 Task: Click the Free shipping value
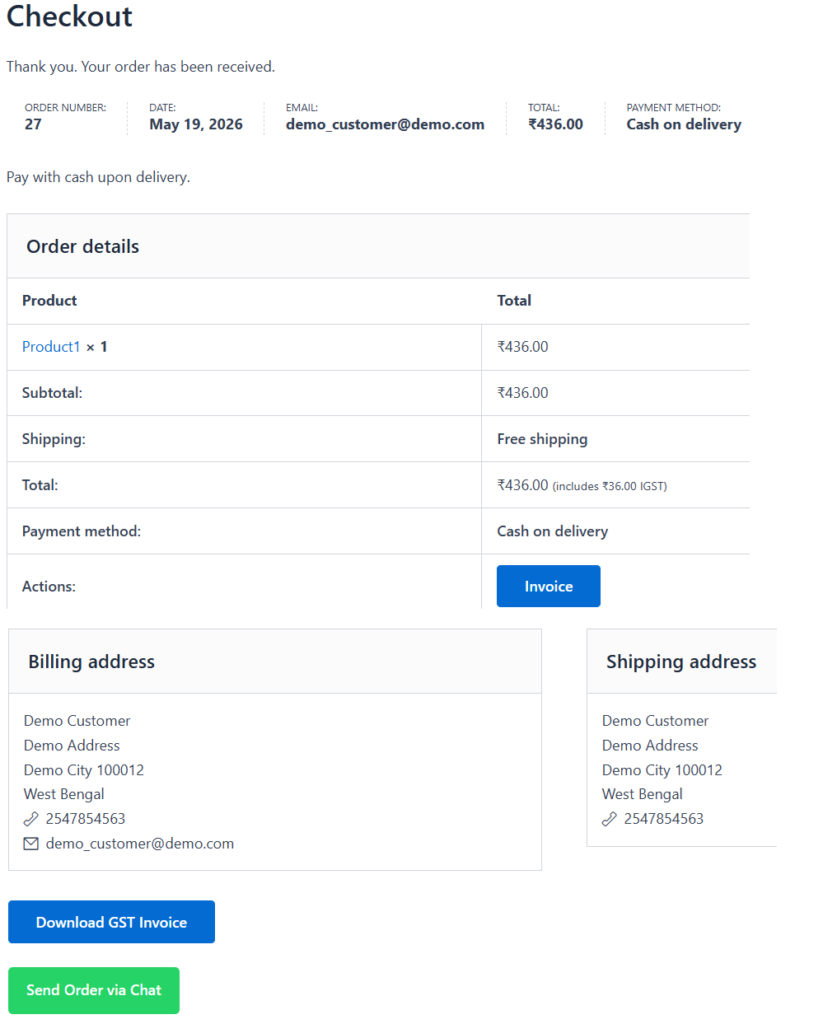click(542, 439)
